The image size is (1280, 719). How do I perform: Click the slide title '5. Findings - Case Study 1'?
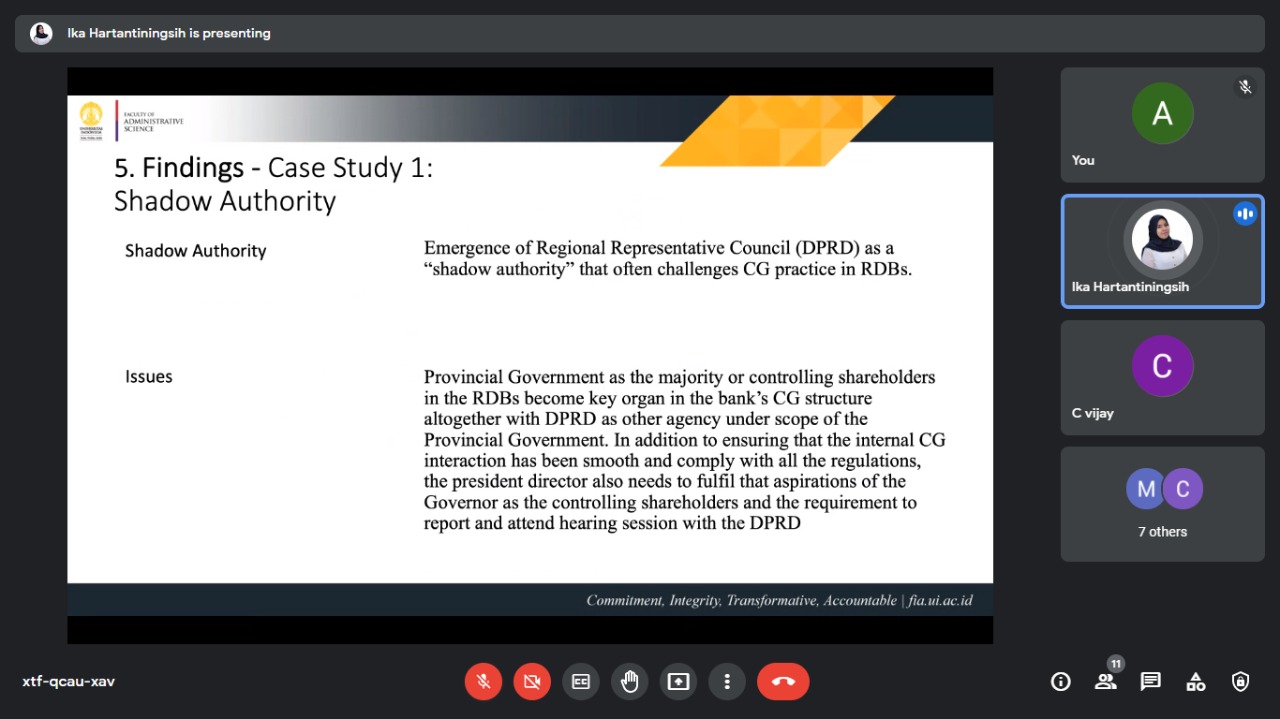274,167
